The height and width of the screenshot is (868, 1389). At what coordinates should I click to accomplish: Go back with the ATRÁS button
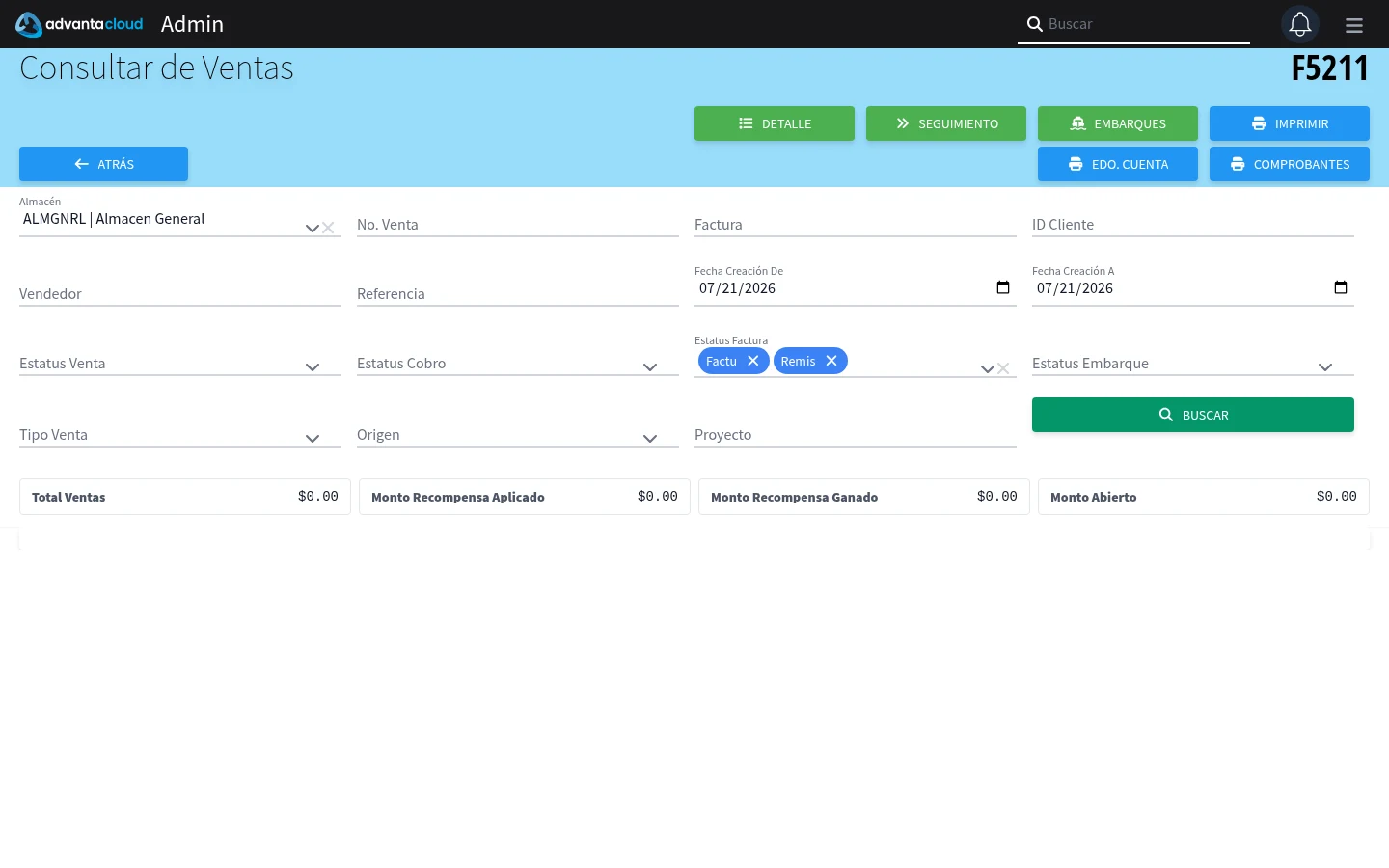coord(103,164)
